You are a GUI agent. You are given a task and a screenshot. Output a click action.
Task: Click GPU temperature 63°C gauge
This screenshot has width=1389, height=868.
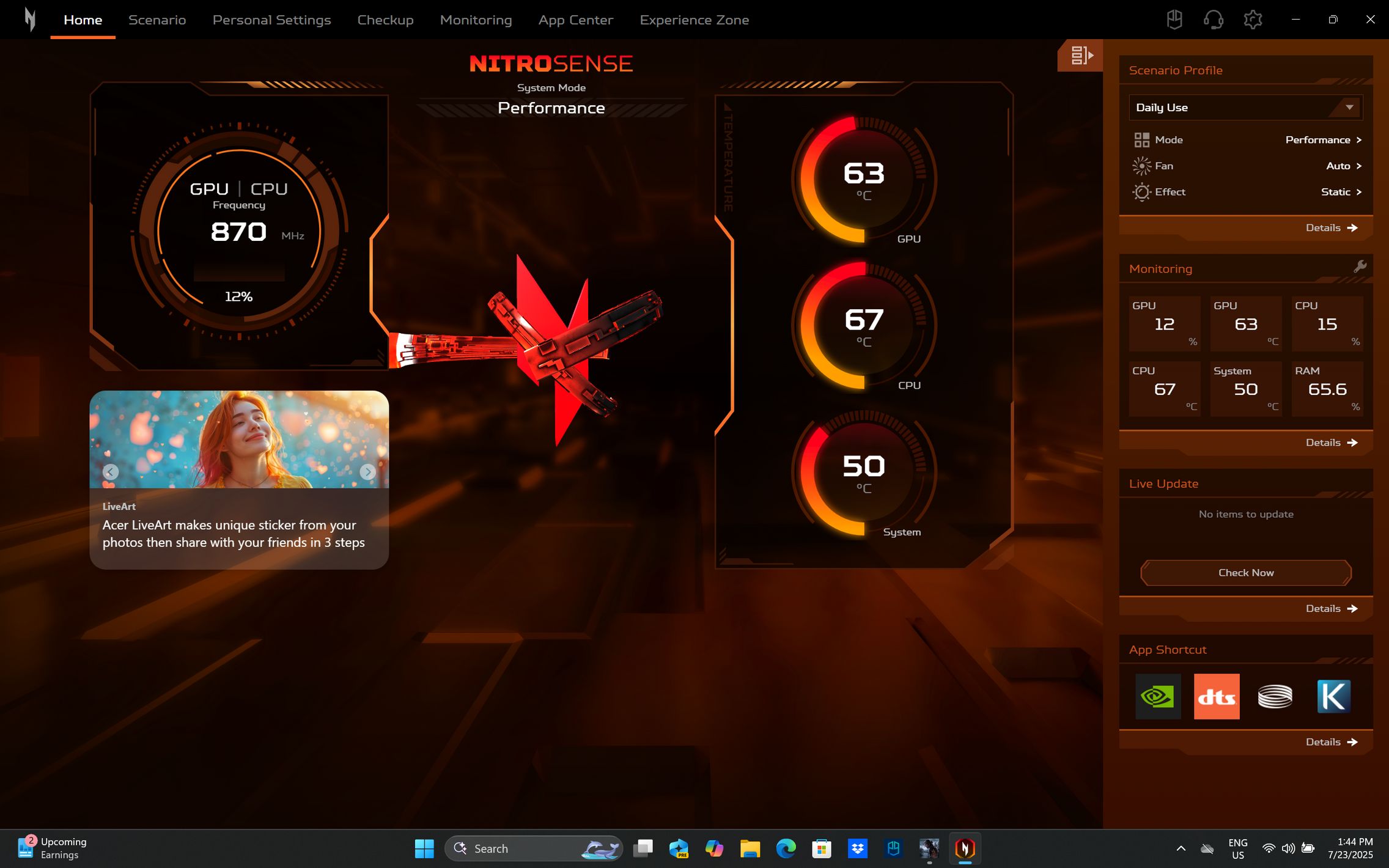[x=863, y=180]
